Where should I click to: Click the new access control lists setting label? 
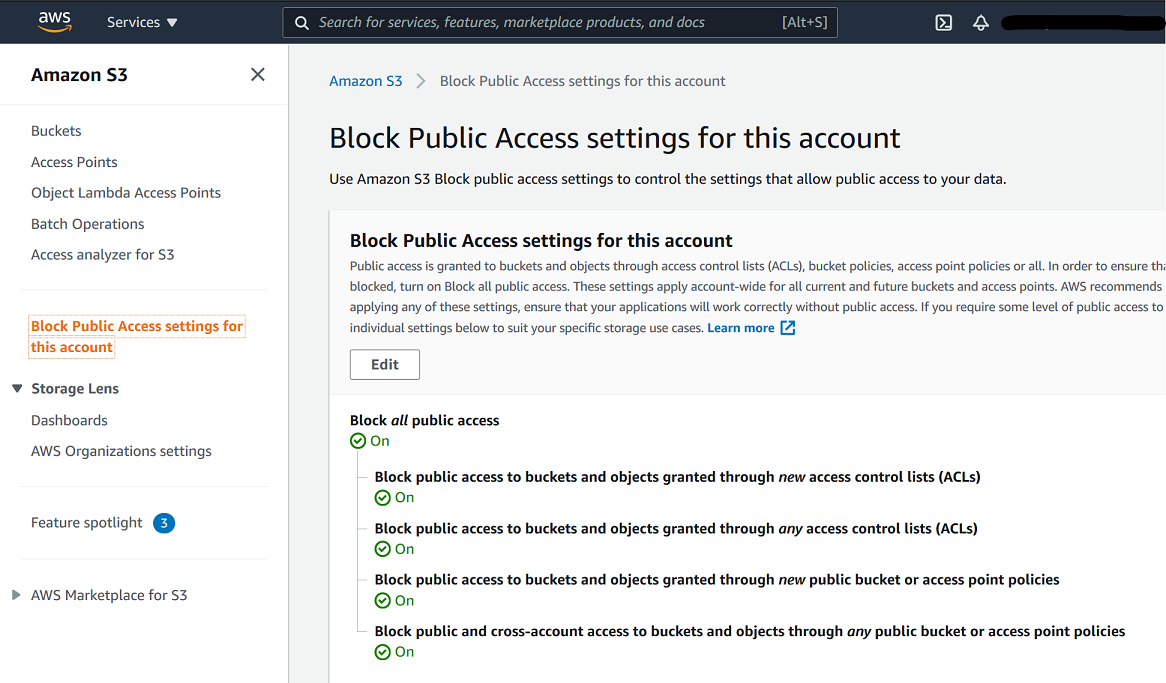tap(677, 477)
